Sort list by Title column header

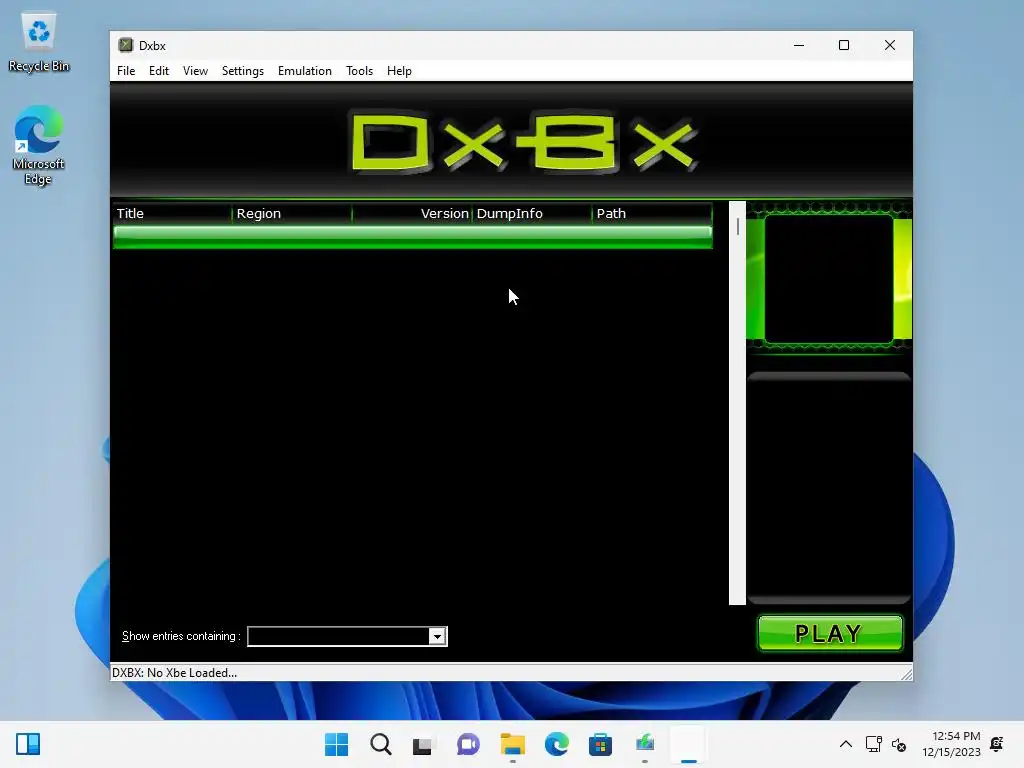[x=172, y=214]
